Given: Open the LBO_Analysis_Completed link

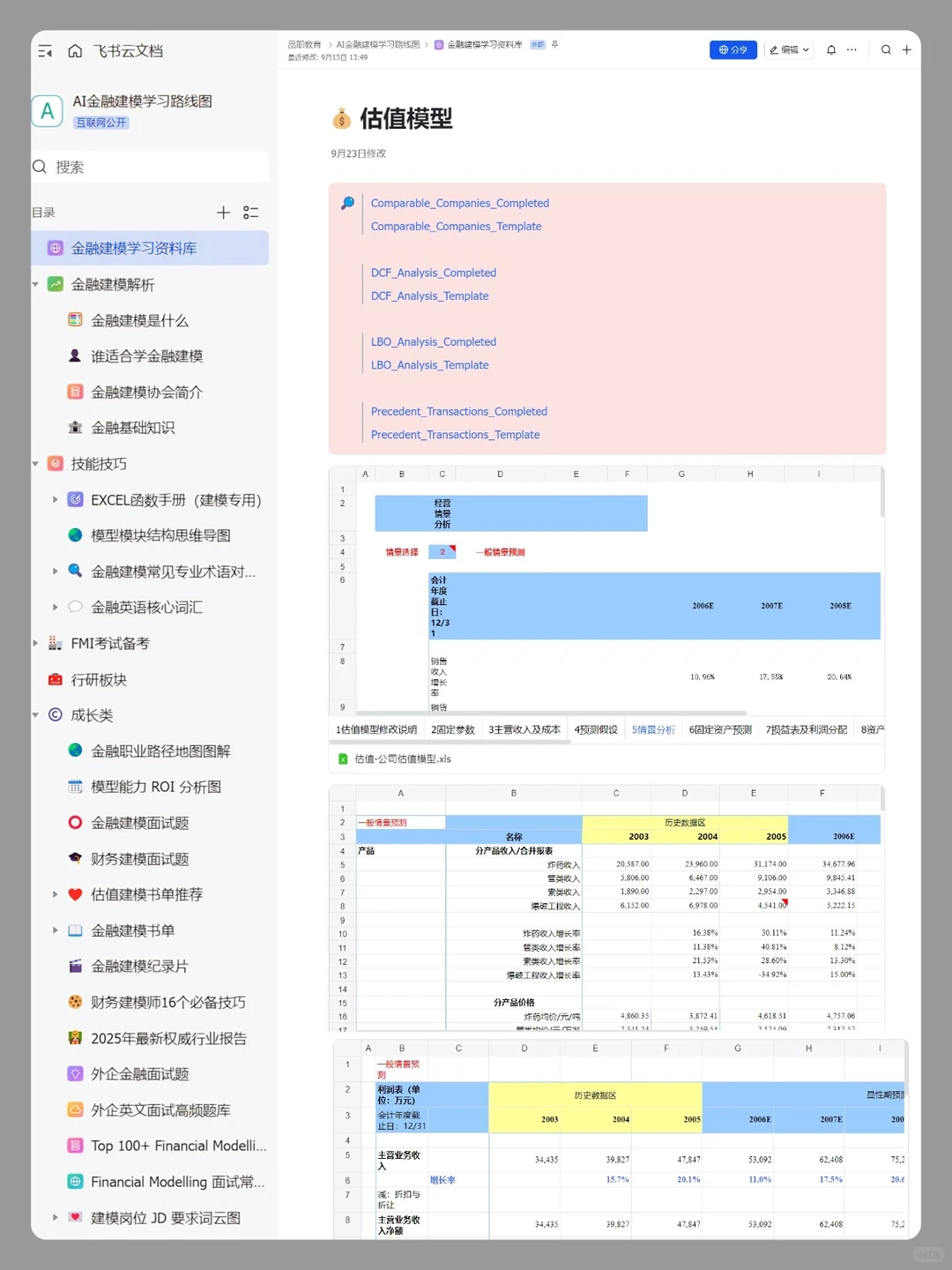Looking at the screenshot, I should coord(434,342).
